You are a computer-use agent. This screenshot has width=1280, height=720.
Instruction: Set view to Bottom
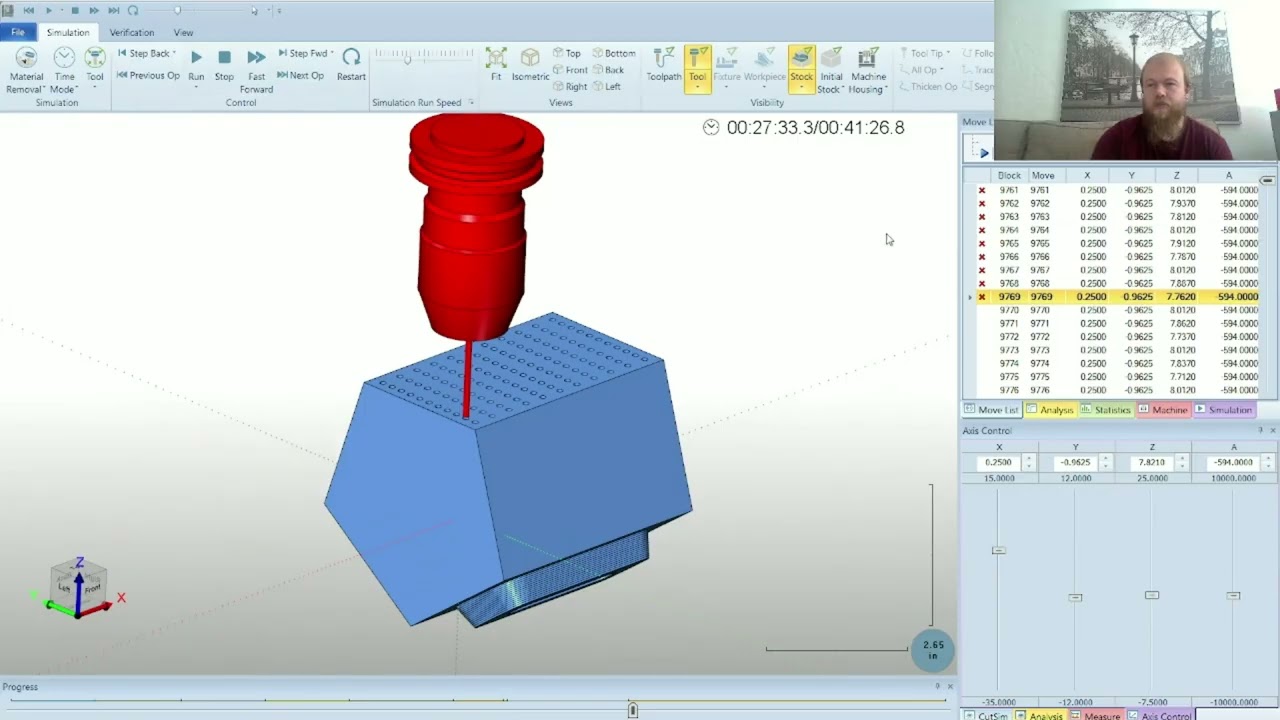point(614,53)
